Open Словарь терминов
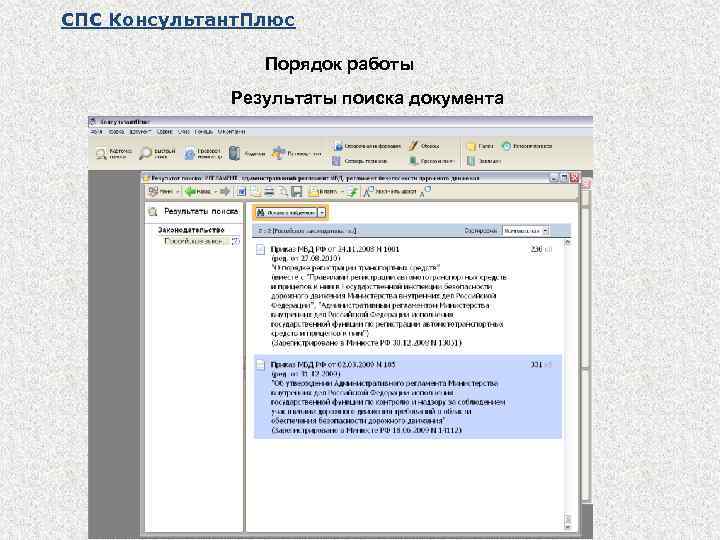Image resolution: width=720 pixels, height=540 pixels. pyautogui.click(x=360, y=161)
